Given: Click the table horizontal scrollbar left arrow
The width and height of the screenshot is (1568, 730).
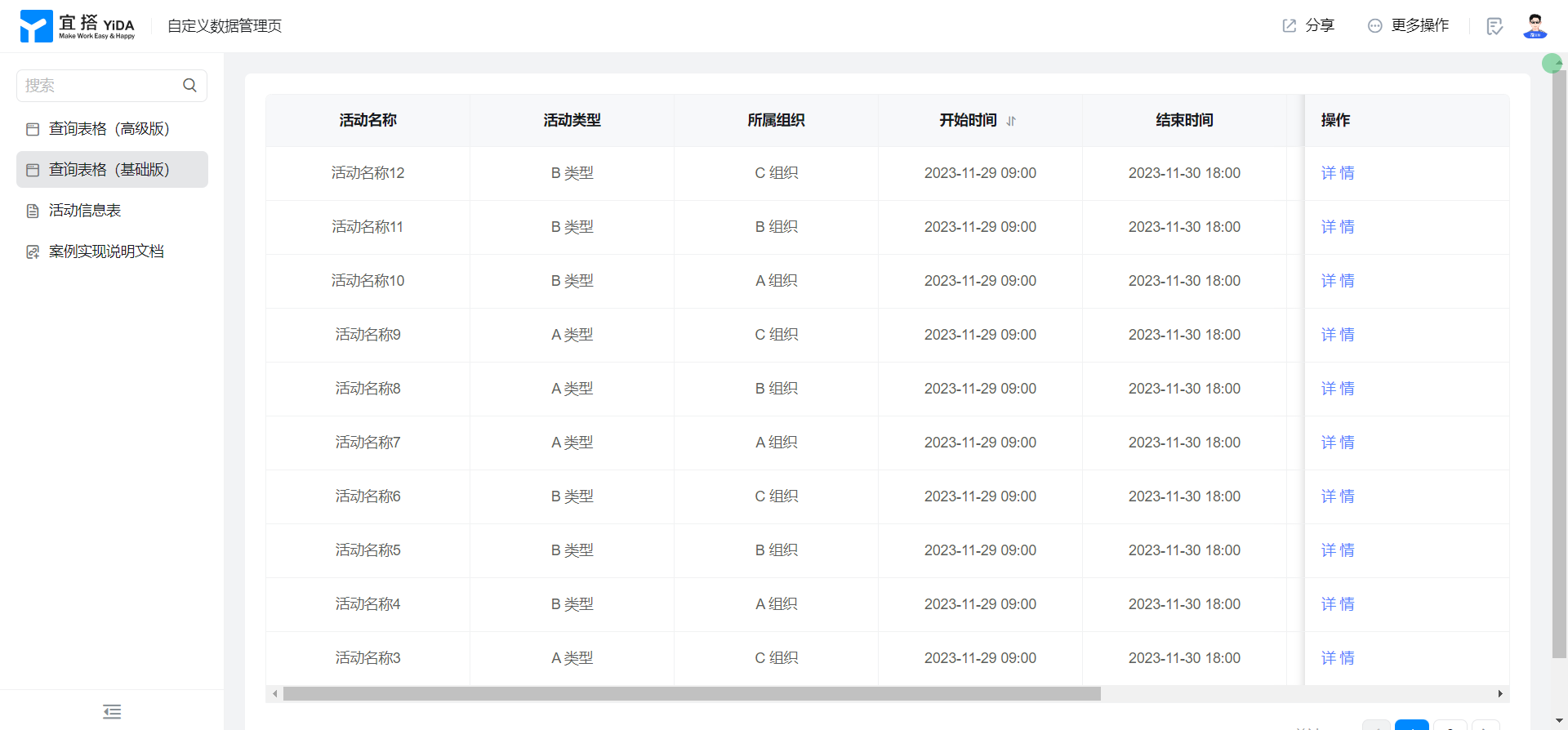Looking at the screenshot, I should 275,694.
